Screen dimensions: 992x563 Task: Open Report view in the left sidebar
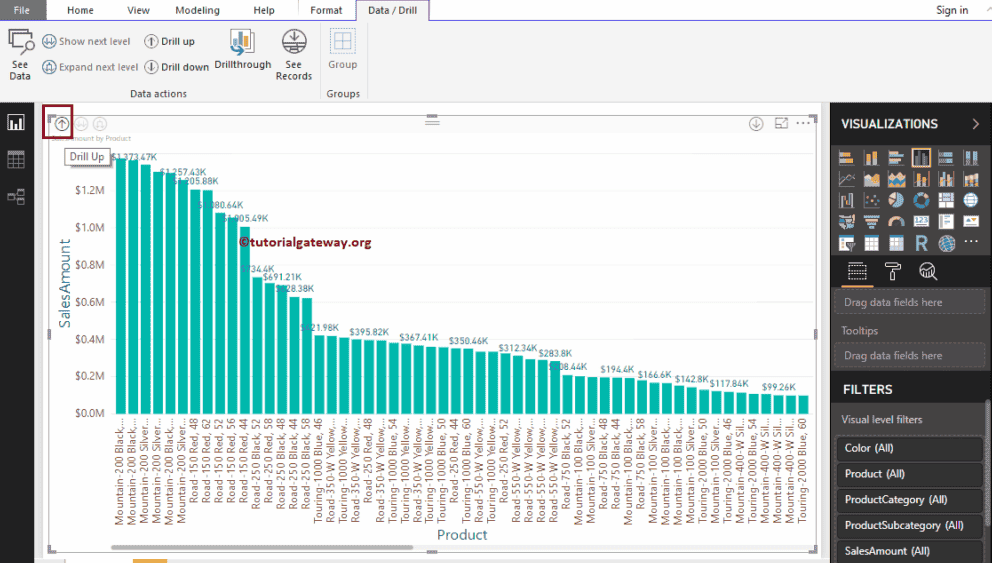coord(16,123)
